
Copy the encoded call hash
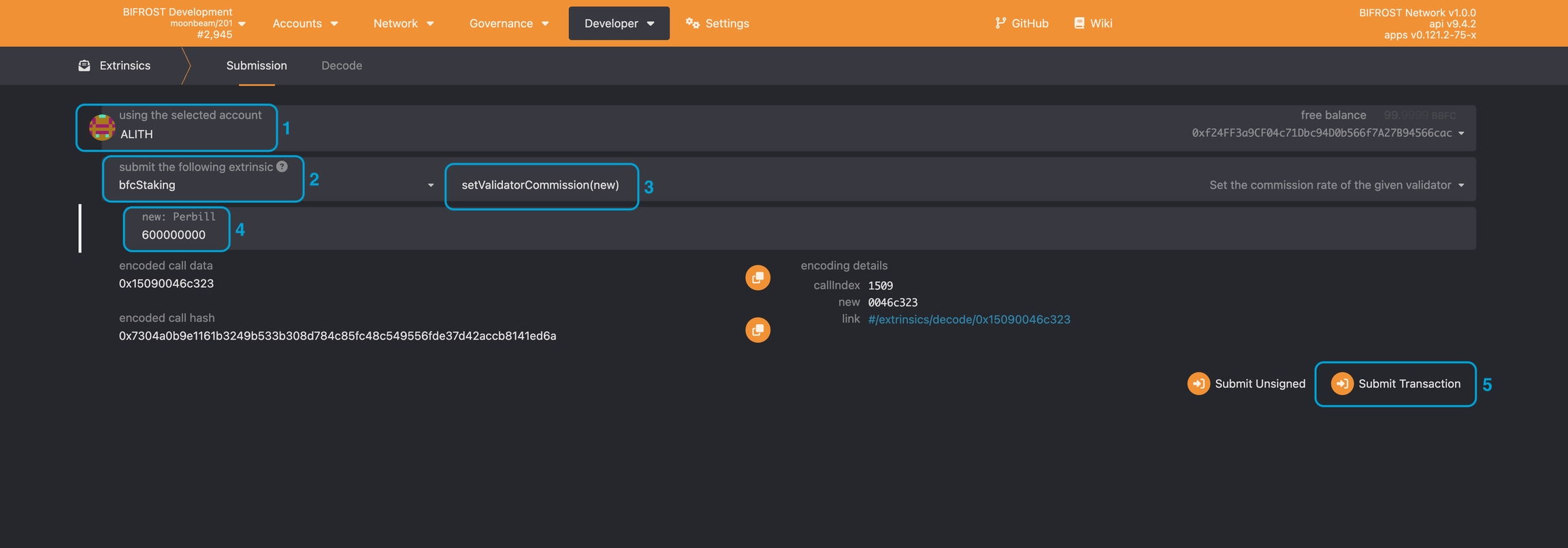click(x=757, y=330)
